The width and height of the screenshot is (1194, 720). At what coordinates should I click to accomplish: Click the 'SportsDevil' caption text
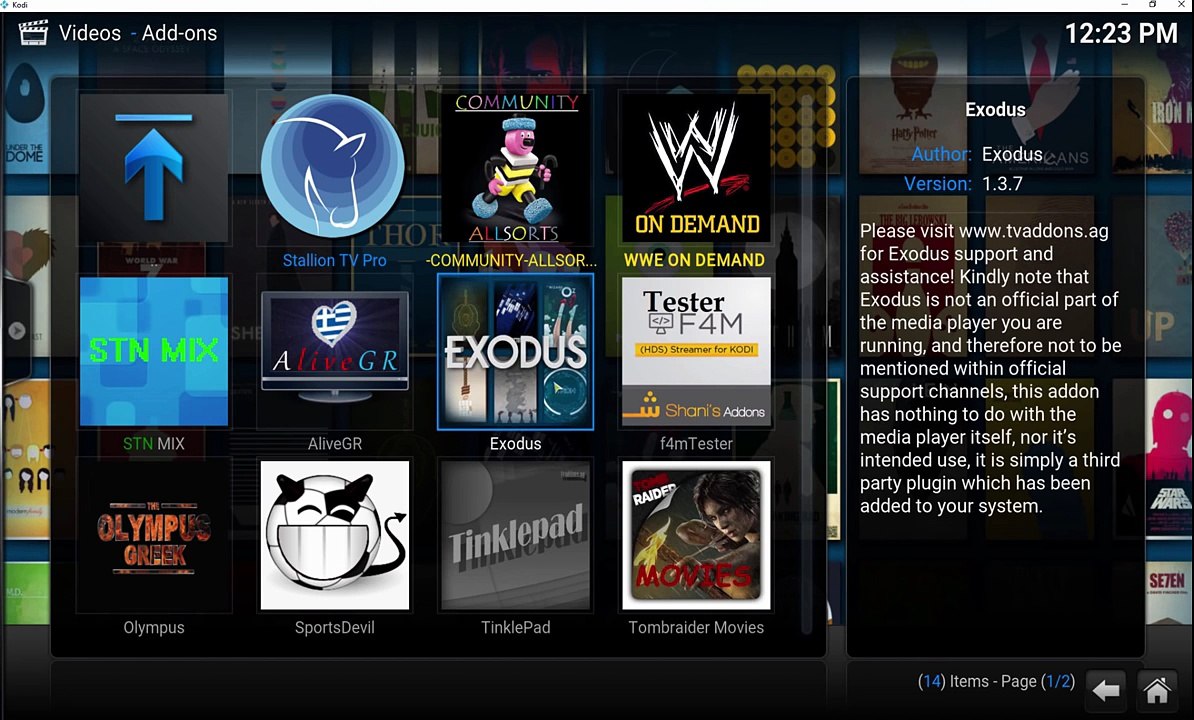pos(334,628)
